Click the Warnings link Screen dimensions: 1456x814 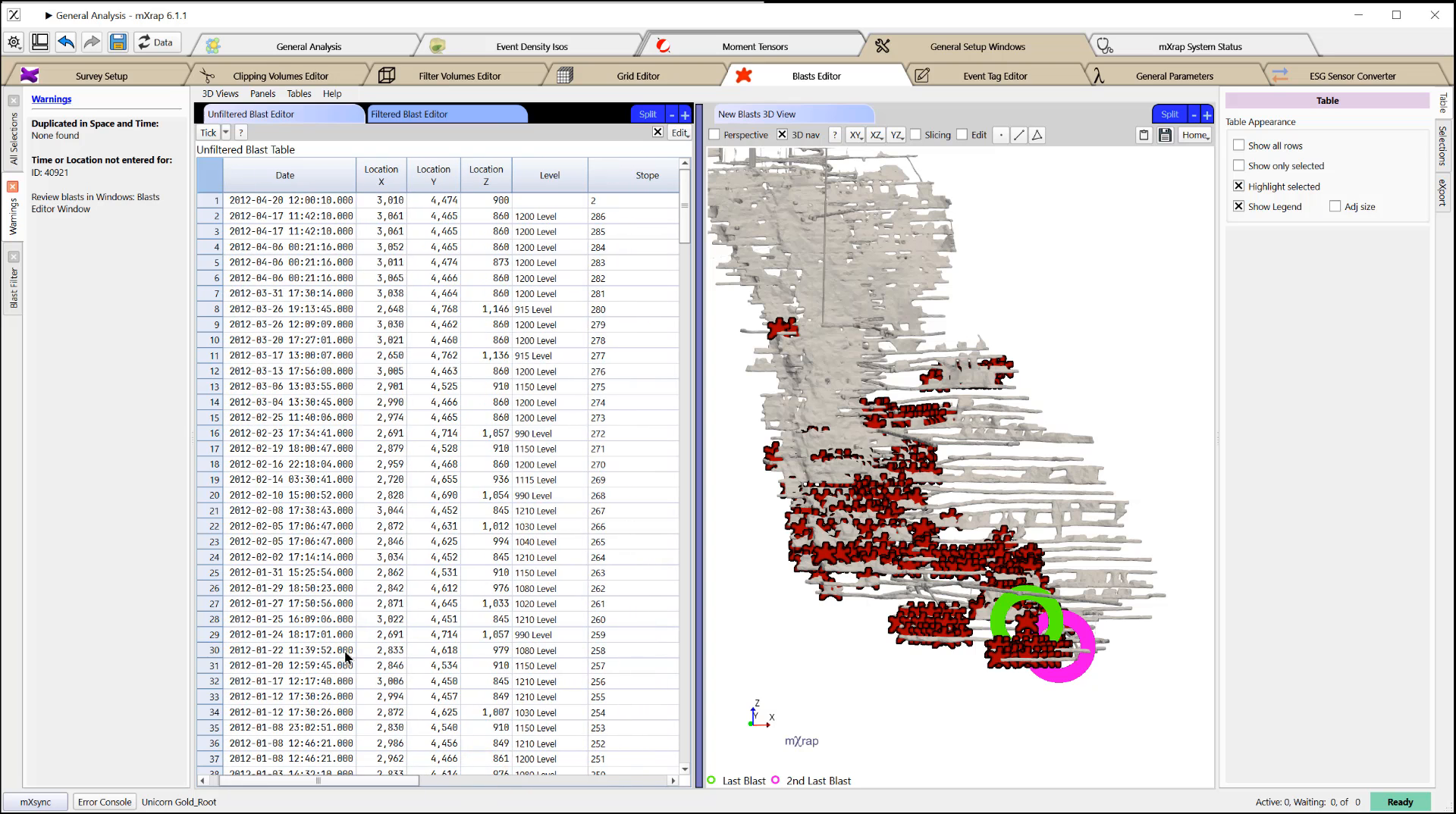52,99
